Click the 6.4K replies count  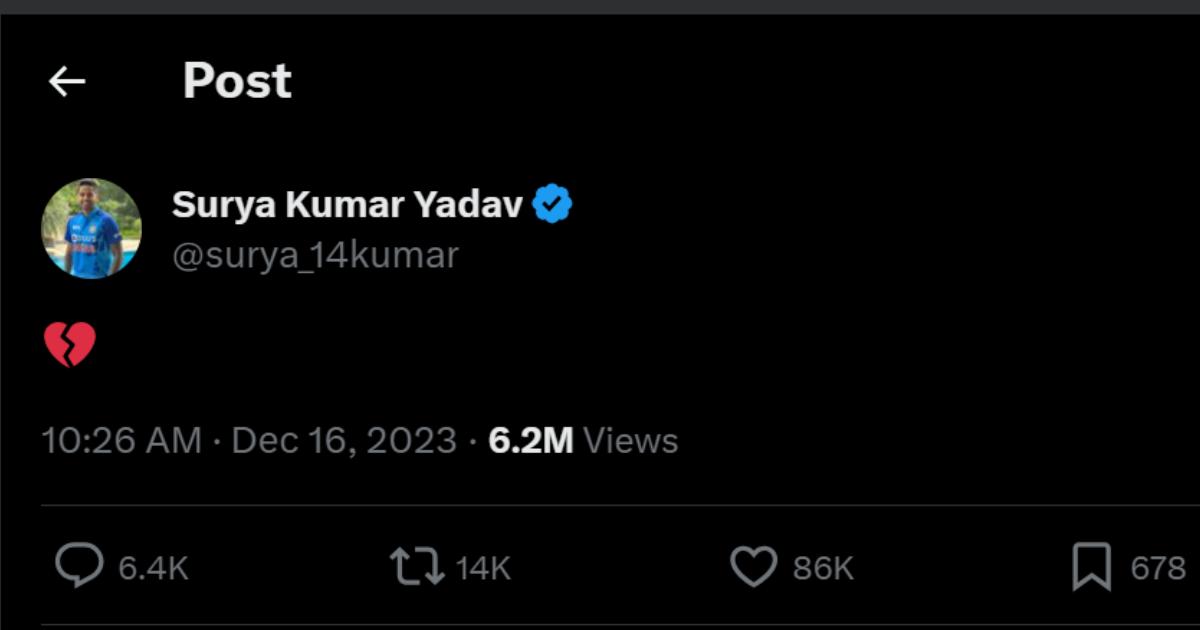tap(153, 569)
